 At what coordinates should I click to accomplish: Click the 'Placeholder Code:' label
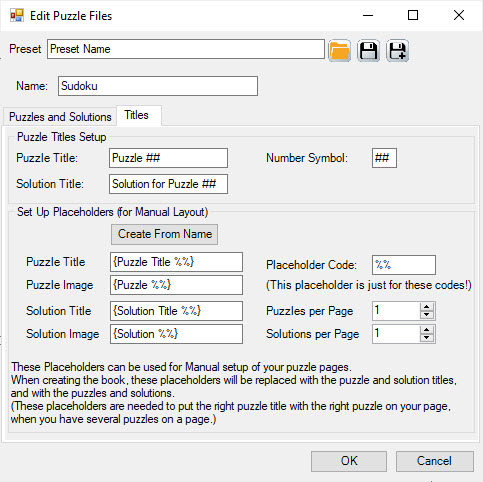click(311, 265)
